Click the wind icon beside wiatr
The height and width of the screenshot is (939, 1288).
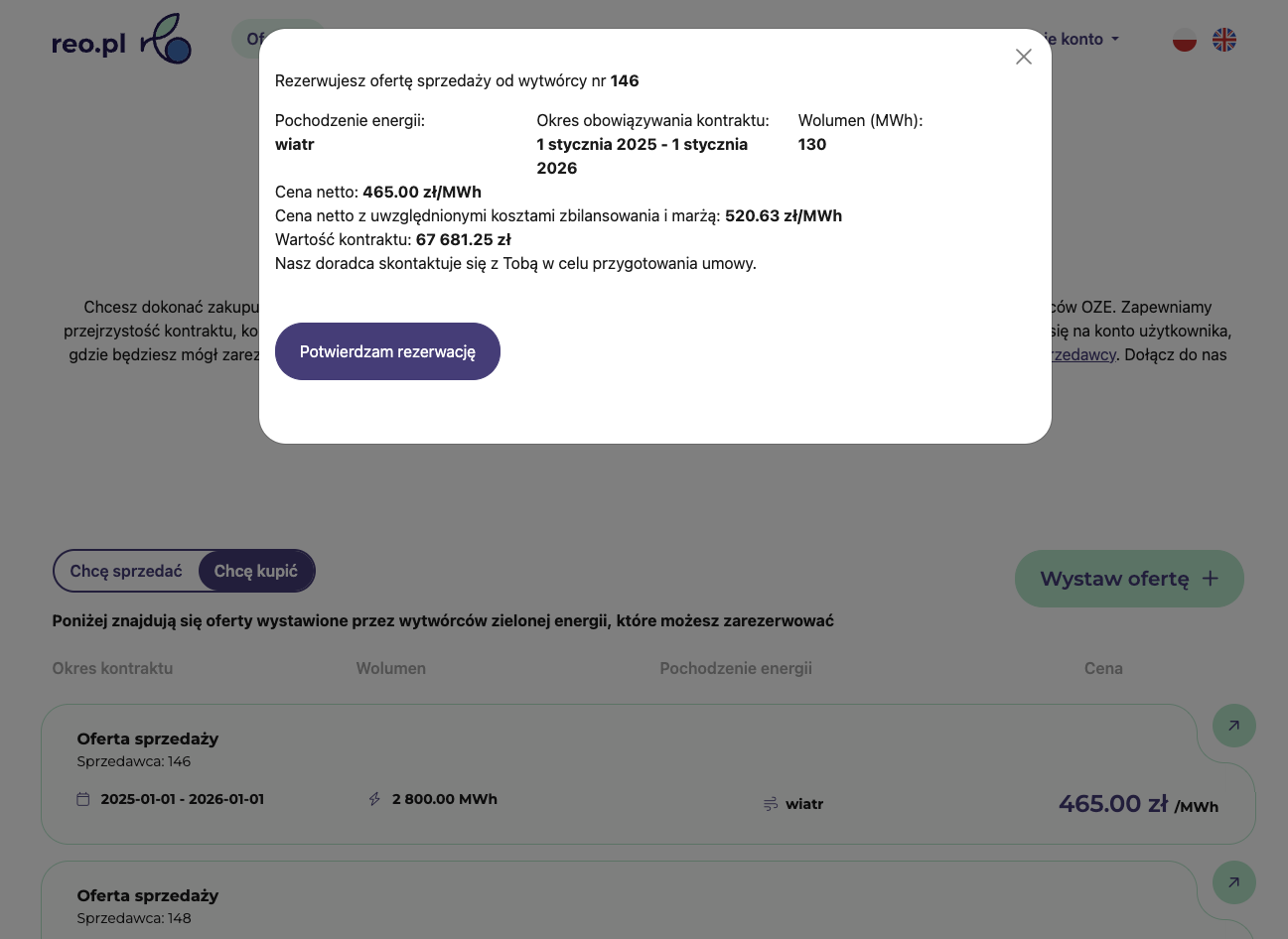pos(770,804)
